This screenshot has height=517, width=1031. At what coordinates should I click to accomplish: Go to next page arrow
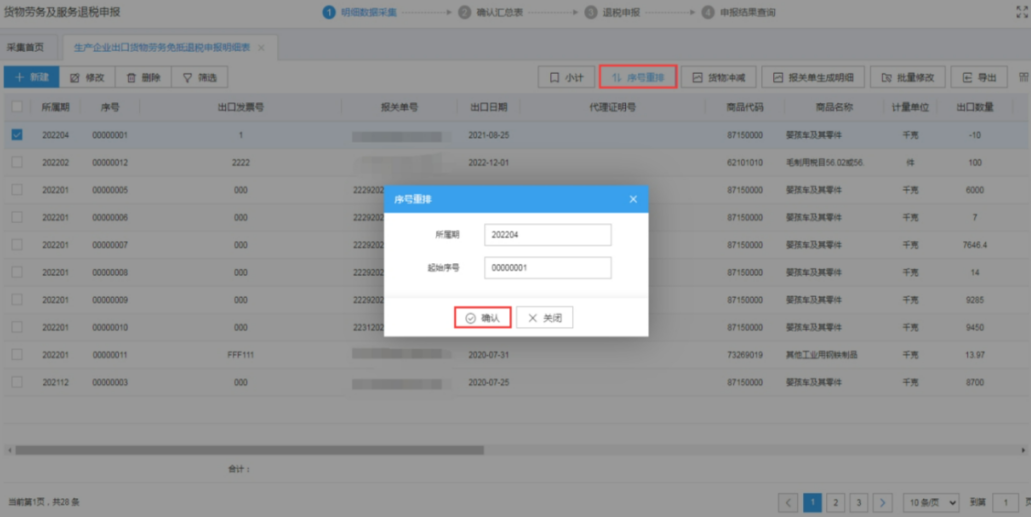coord(882,503)
